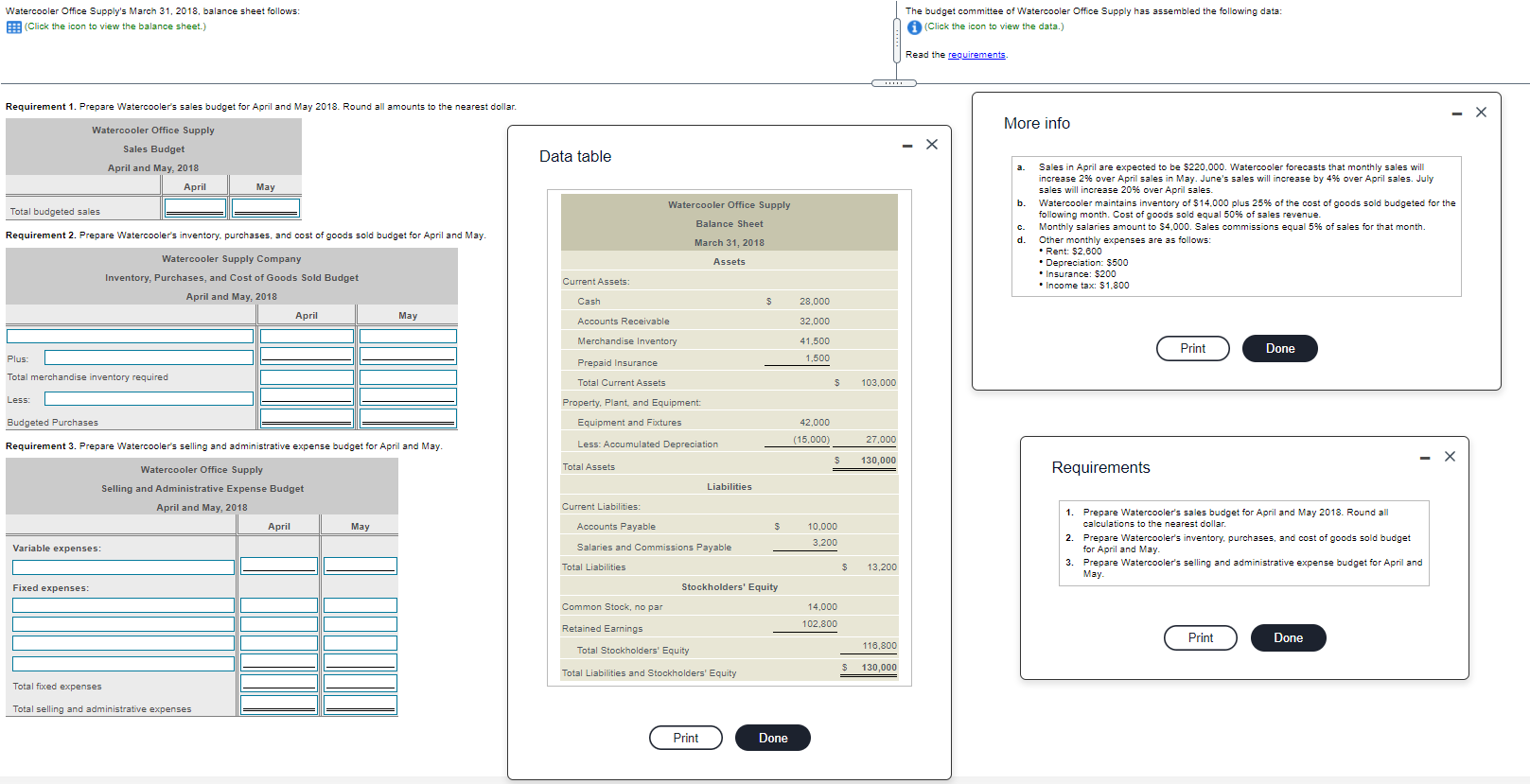Select April total fixed expenses field
Viewport: 1530px width, 784px height.
coord(279,684)
